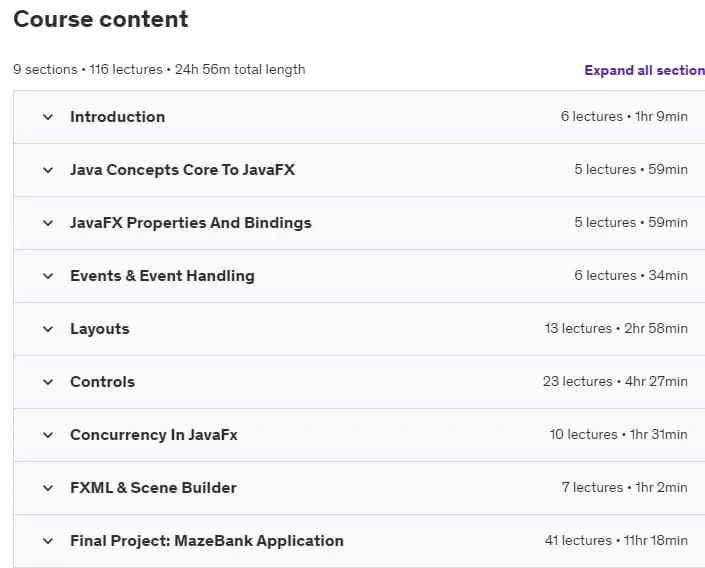Open Java Concepts Core To JavaFX title
Image resolution: width=705 pixels, height=568 pixels.
pyautogui.click(x=183, y=170)
